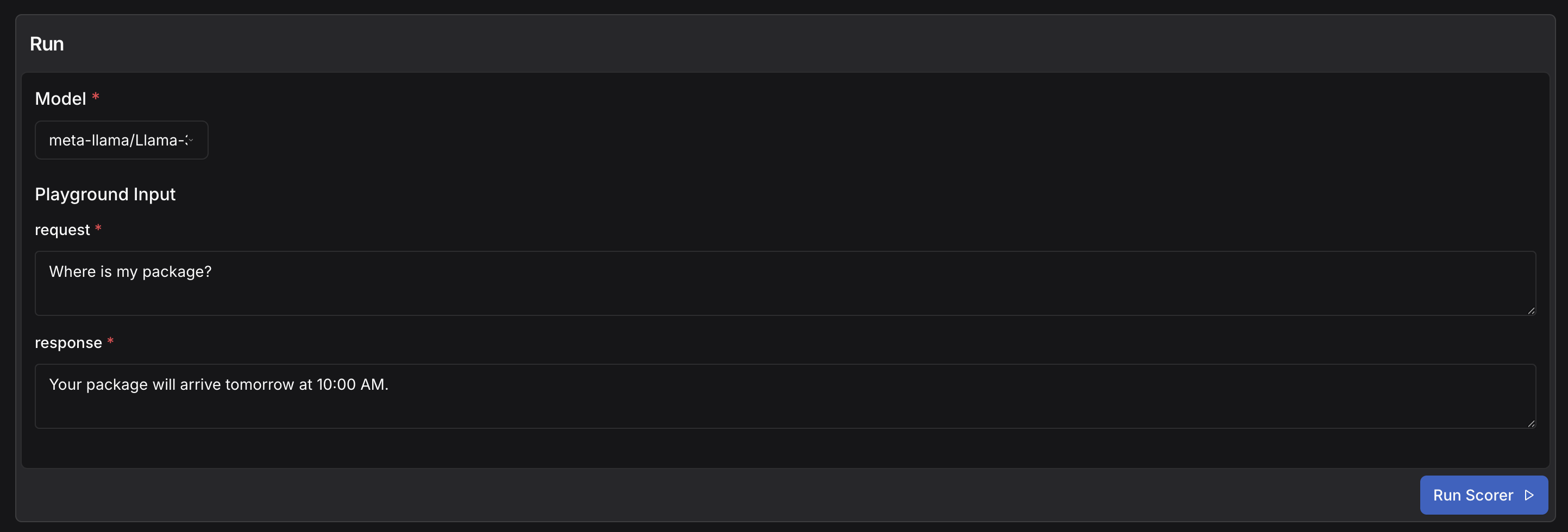Focus the request text area
Viewport: 1568px width, 532px height.
click(784, 292)
